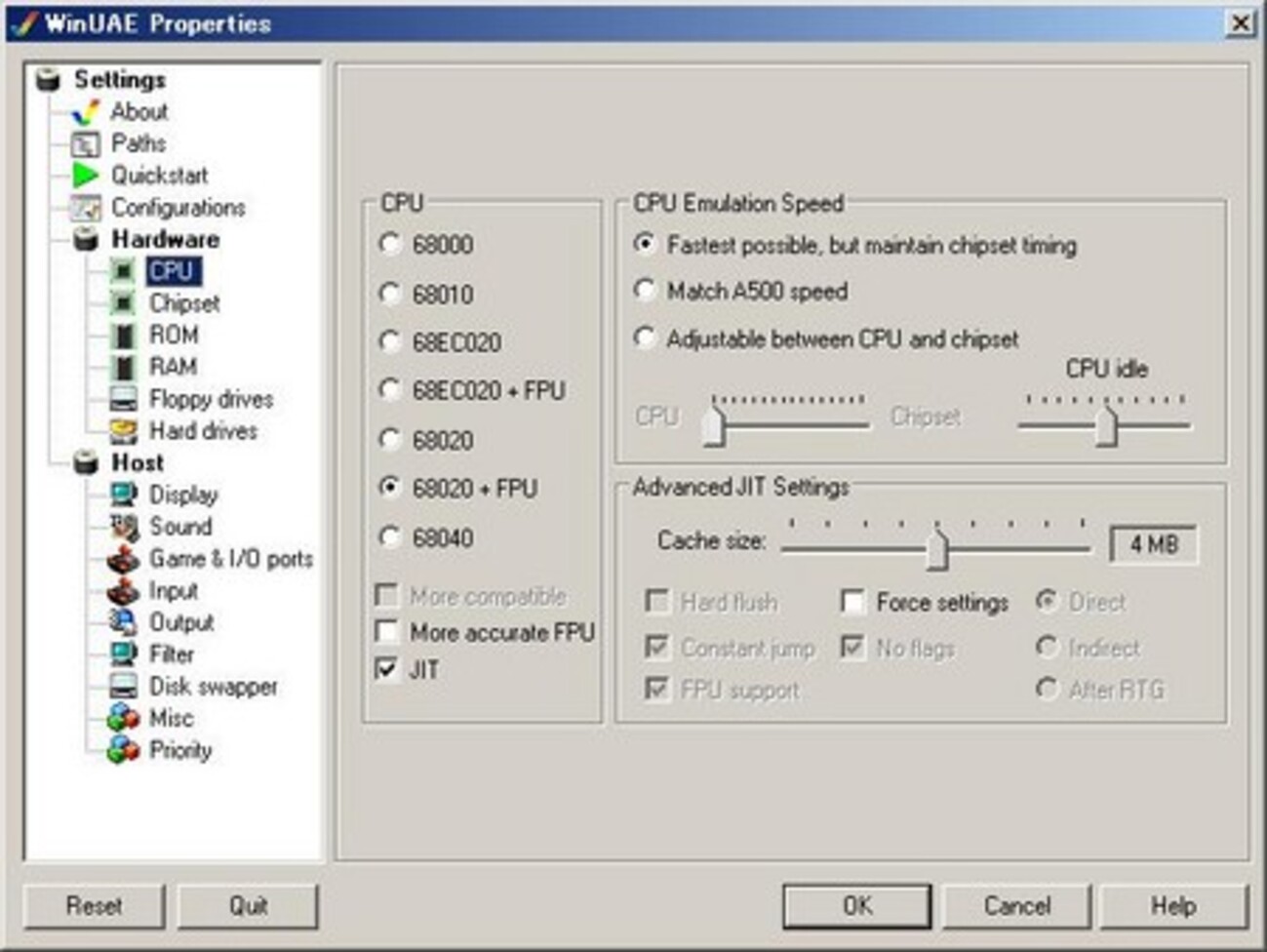Click the WinUAE title bar logo icon
The image size is (1267, 952).
tap(23, 22)
